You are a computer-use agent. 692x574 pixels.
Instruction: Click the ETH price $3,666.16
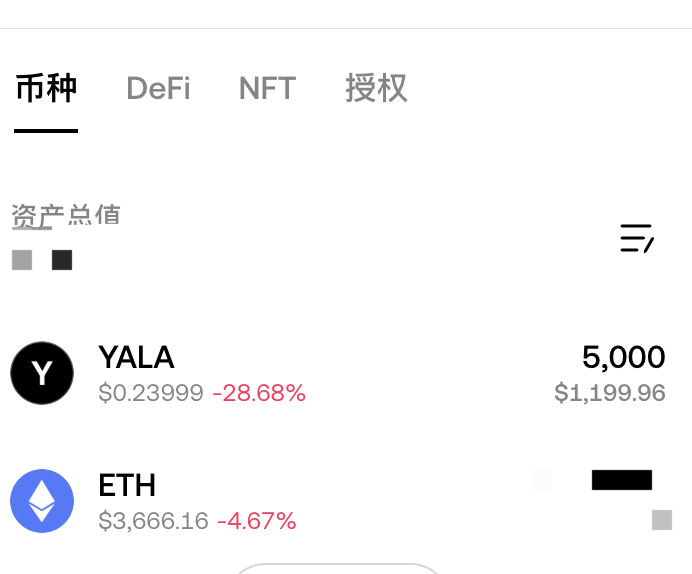pyautogui.click(x=153, y=521)
